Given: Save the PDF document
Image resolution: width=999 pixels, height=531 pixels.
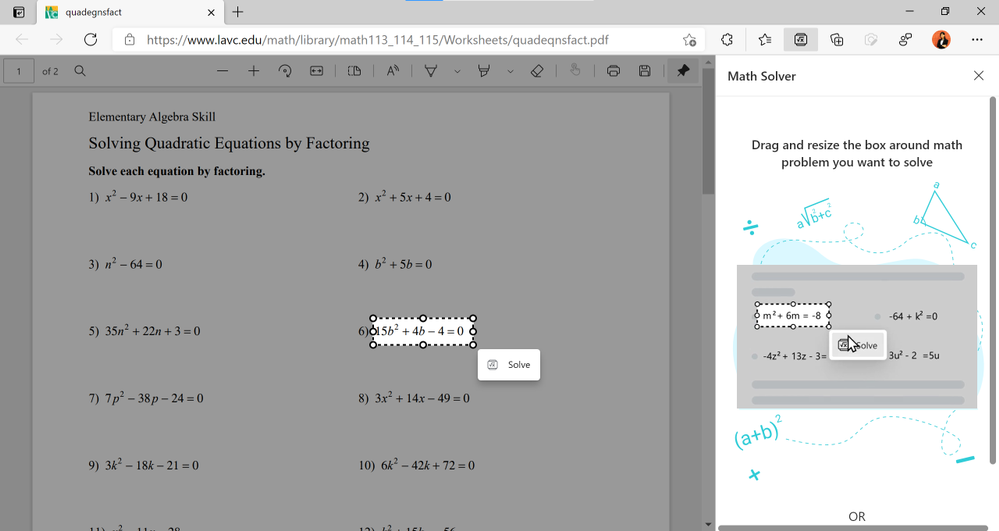Looking at the screenshot, I should (x=645, y=71).
